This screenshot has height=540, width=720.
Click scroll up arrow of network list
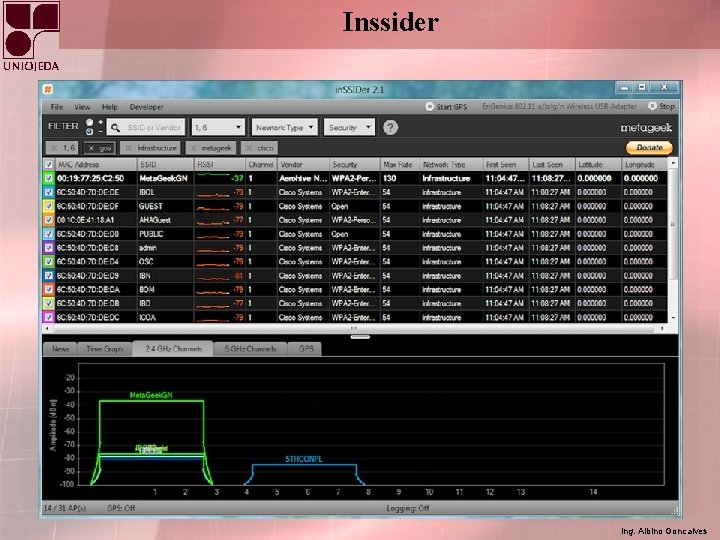[x=673, y=163]
